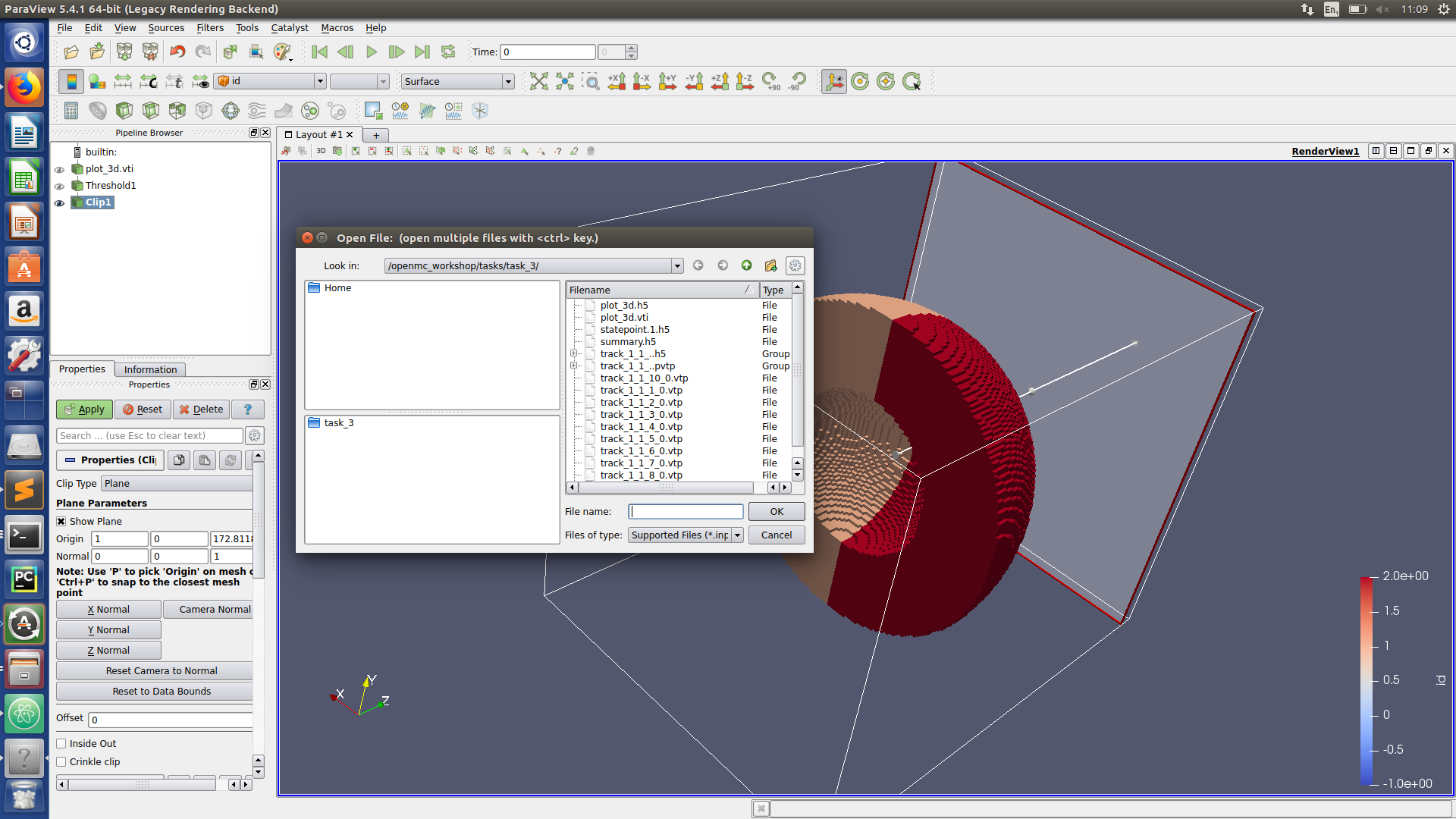Switch to the Information tab

pyautogui.click(x=150, y=369)
